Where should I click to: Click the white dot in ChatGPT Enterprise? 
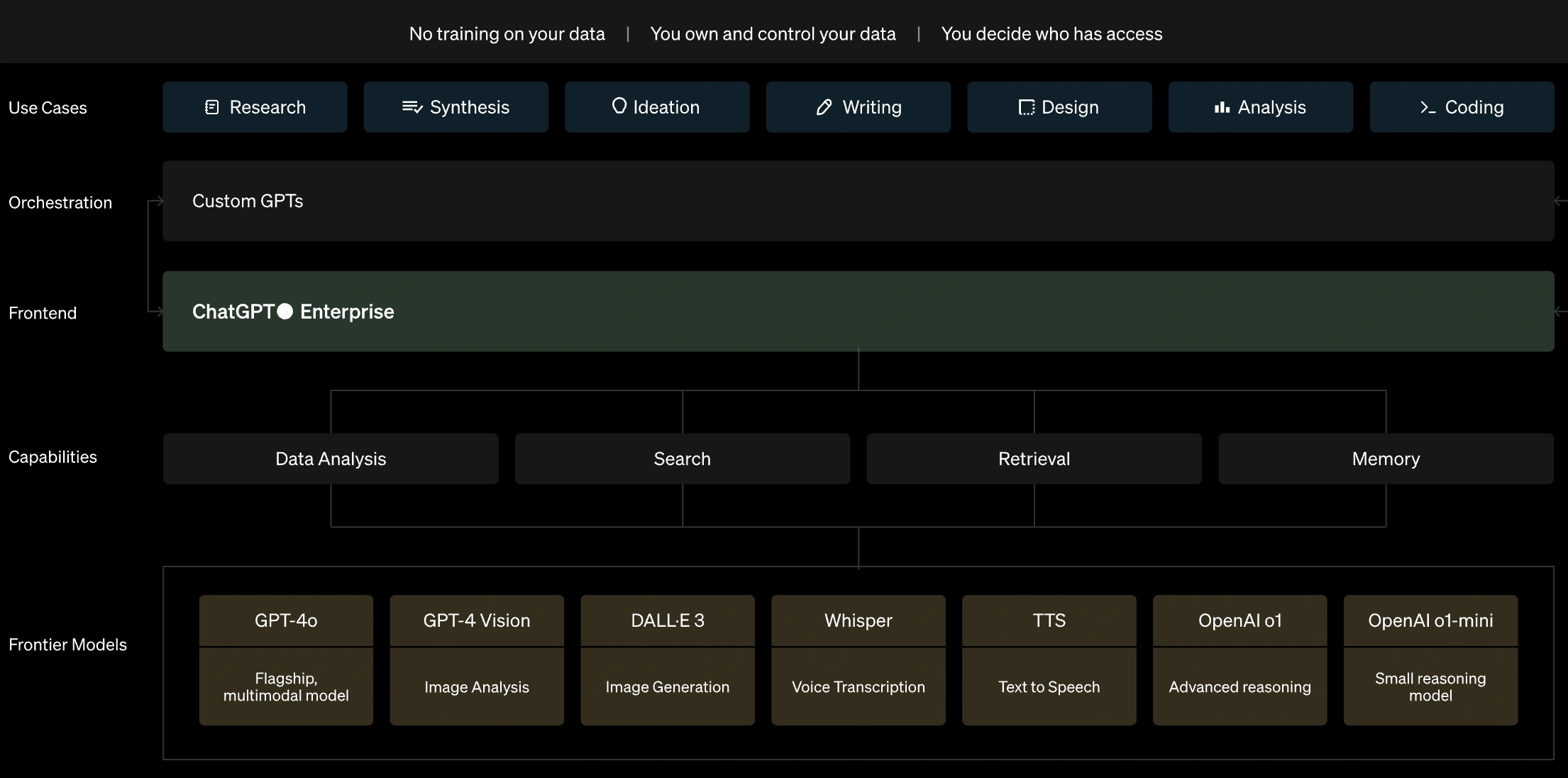point(285,312)
